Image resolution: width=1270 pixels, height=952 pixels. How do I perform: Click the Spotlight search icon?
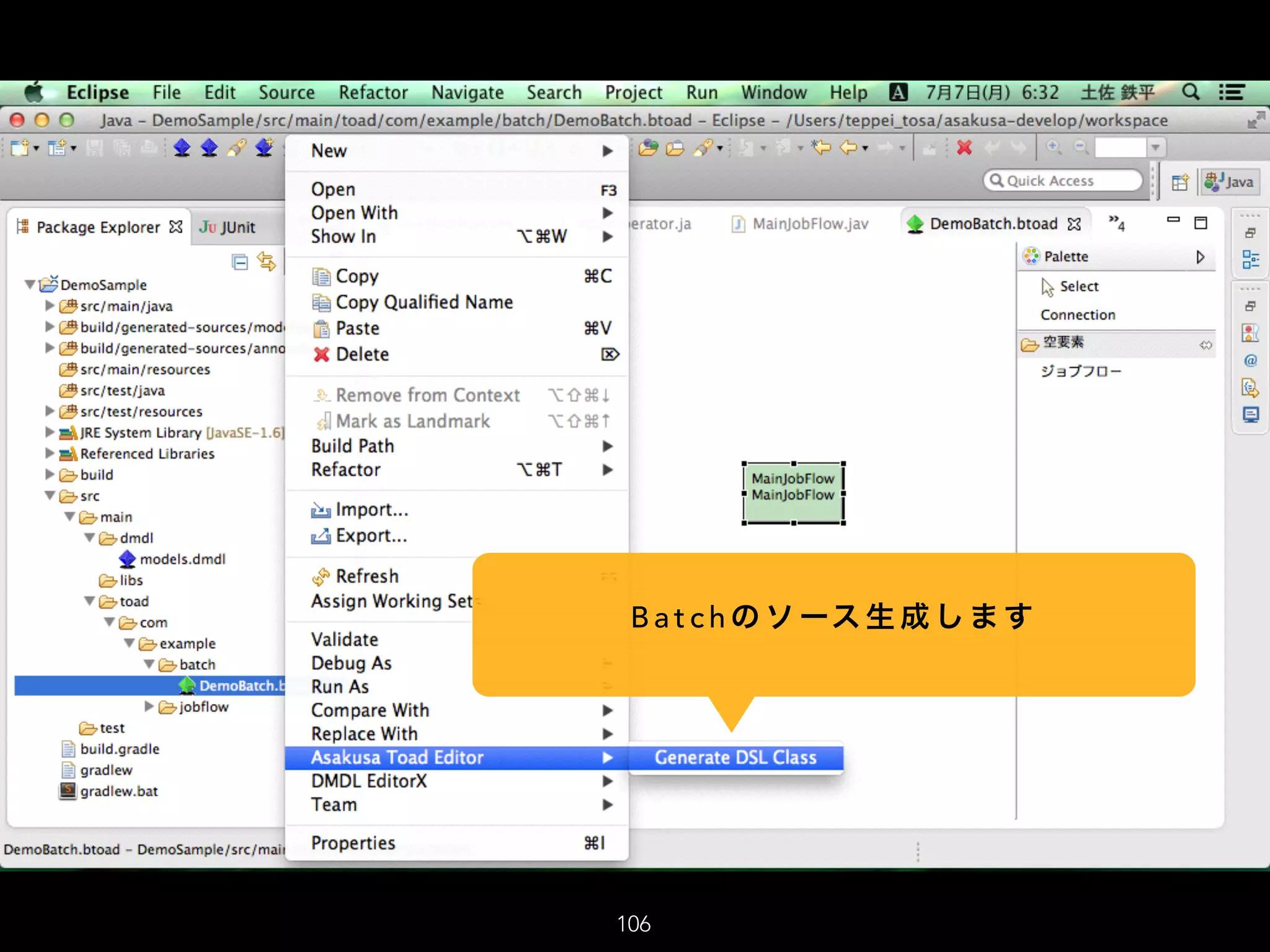pyautogui.click(x=1190, y=92)
